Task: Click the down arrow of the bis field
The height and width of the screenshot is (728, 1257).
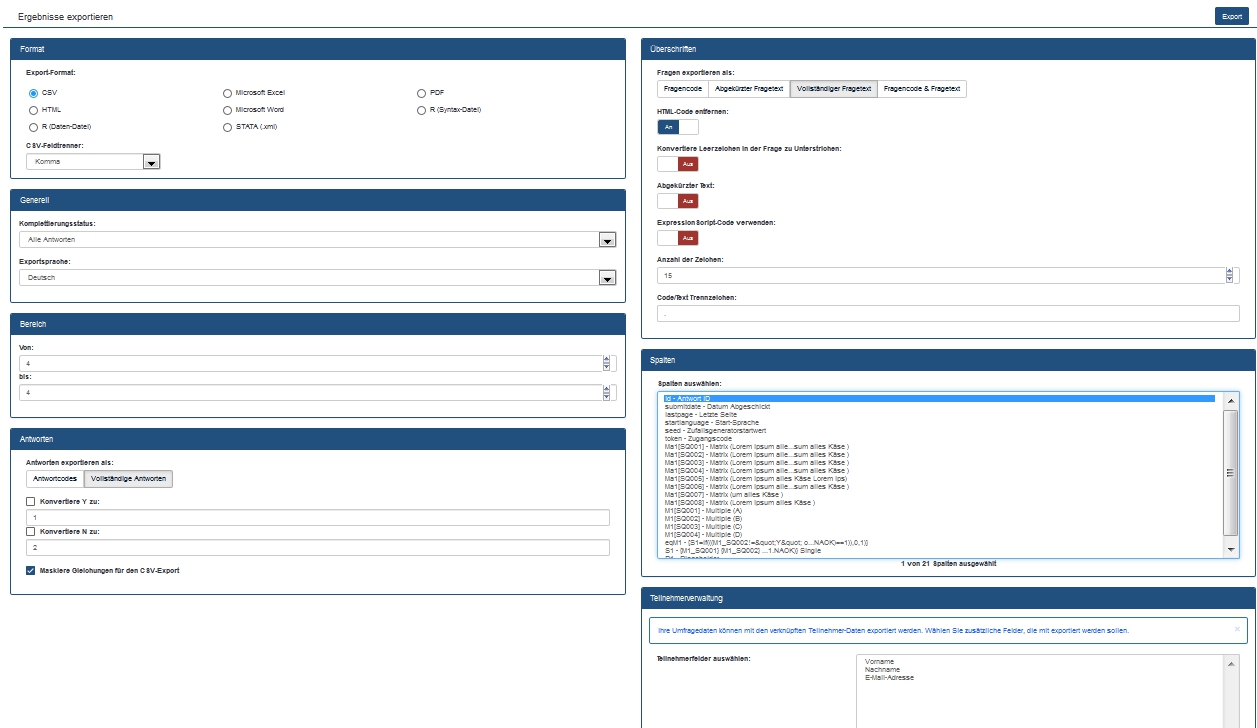Action: 606,397
